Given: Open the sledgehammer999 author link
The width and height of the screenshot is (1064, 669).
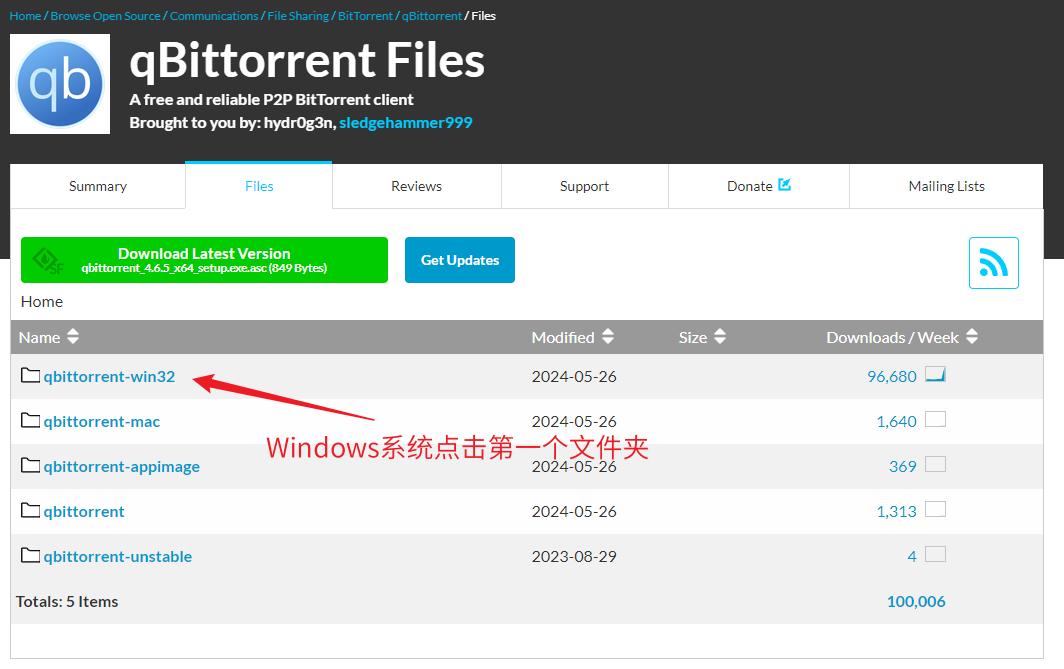Looking at the screenshot, I should coord(405,123).
